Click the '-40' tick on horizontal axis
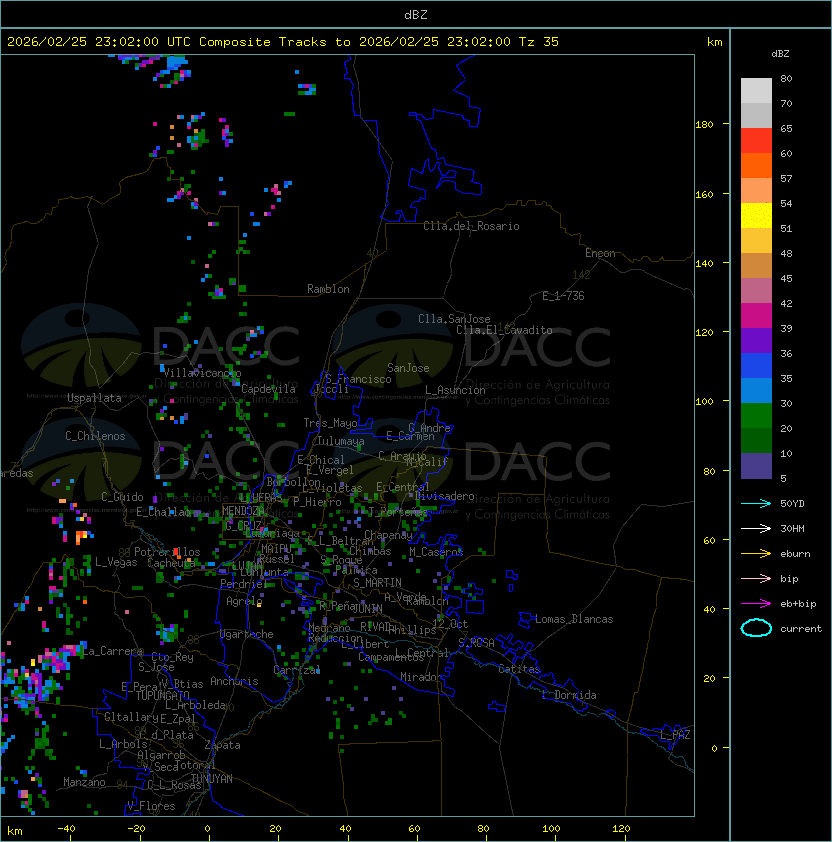Image resolution: width=832 pixels, height=842 pixels. pos(67,828)
